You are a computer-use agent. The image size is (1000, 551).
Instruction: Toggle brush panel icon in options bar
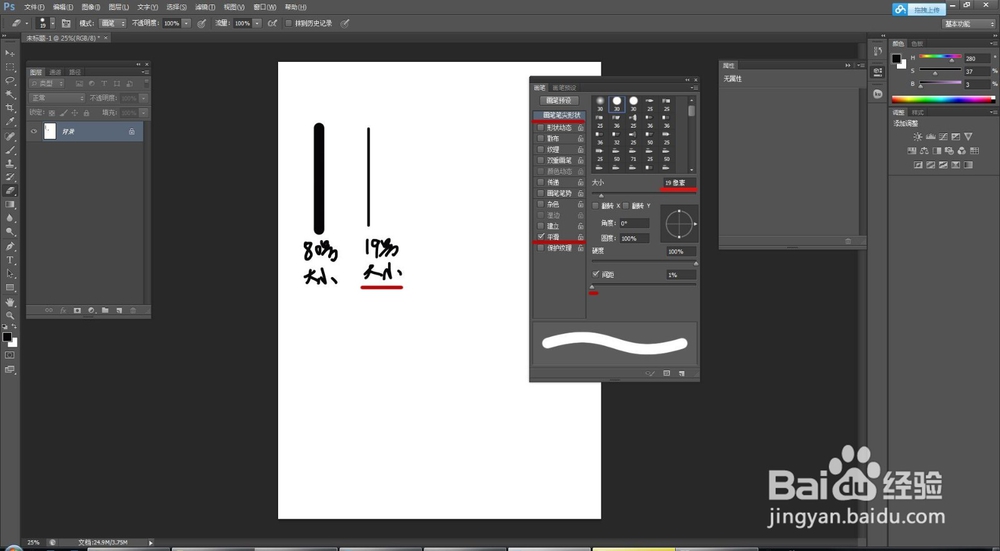66,24
